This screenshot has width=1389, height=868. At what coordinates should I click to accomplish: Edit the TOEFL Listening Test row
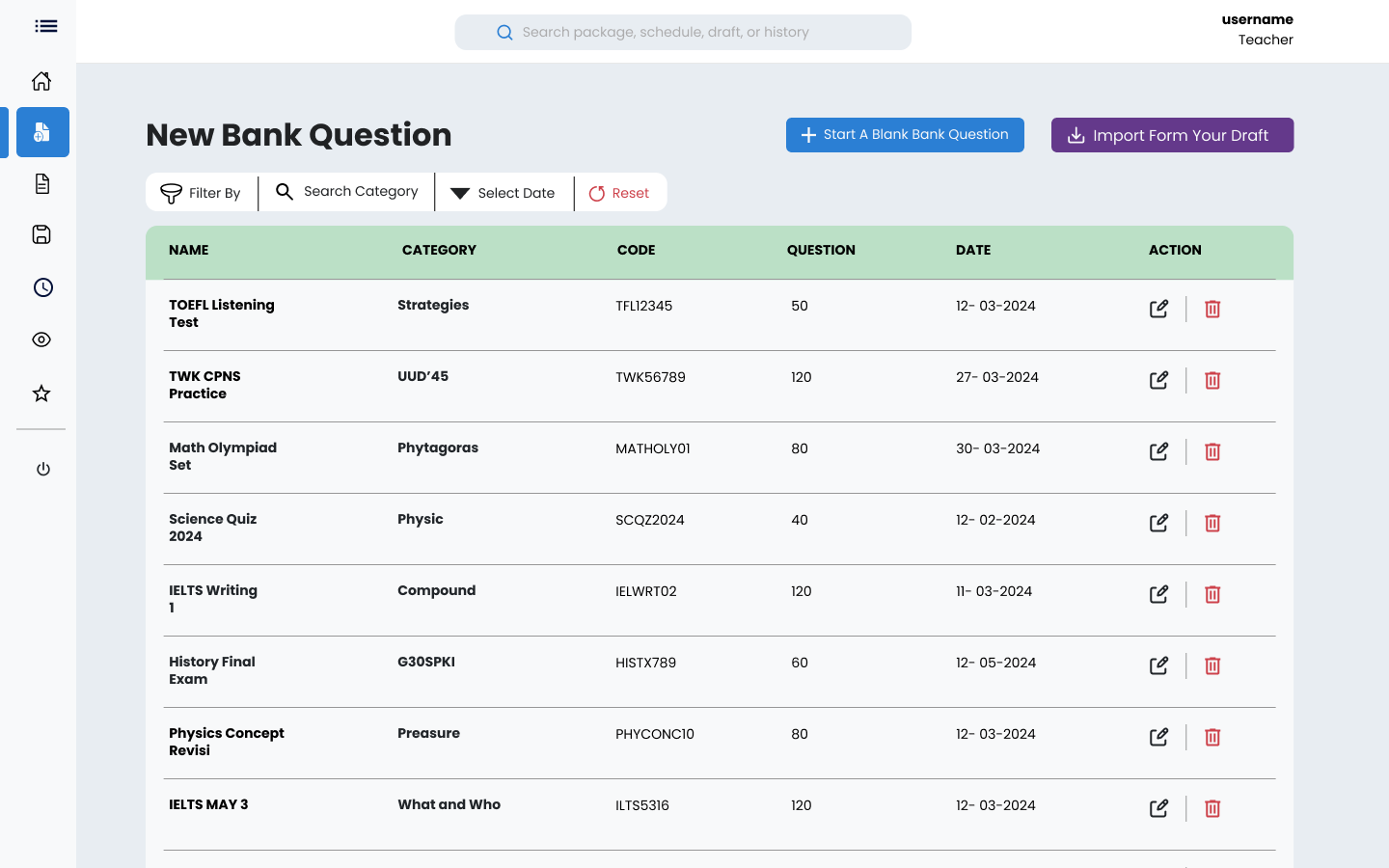[1158, 309]
